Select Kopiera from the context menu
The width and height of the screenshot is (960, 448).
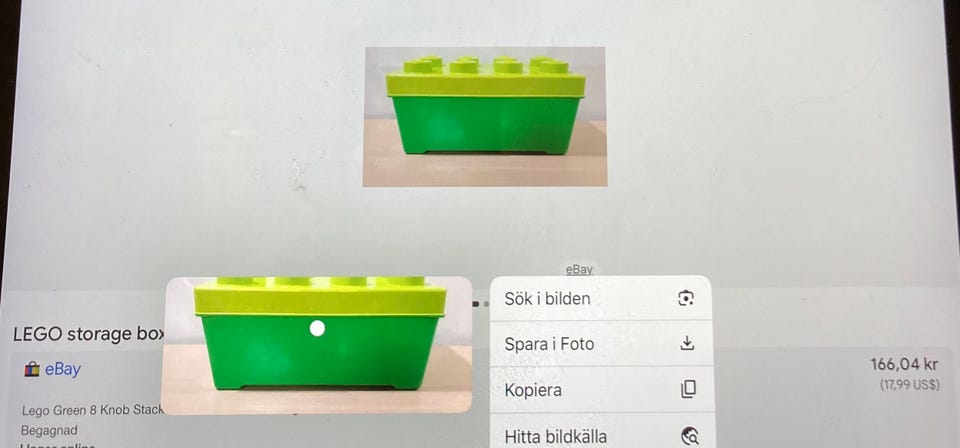602,390
